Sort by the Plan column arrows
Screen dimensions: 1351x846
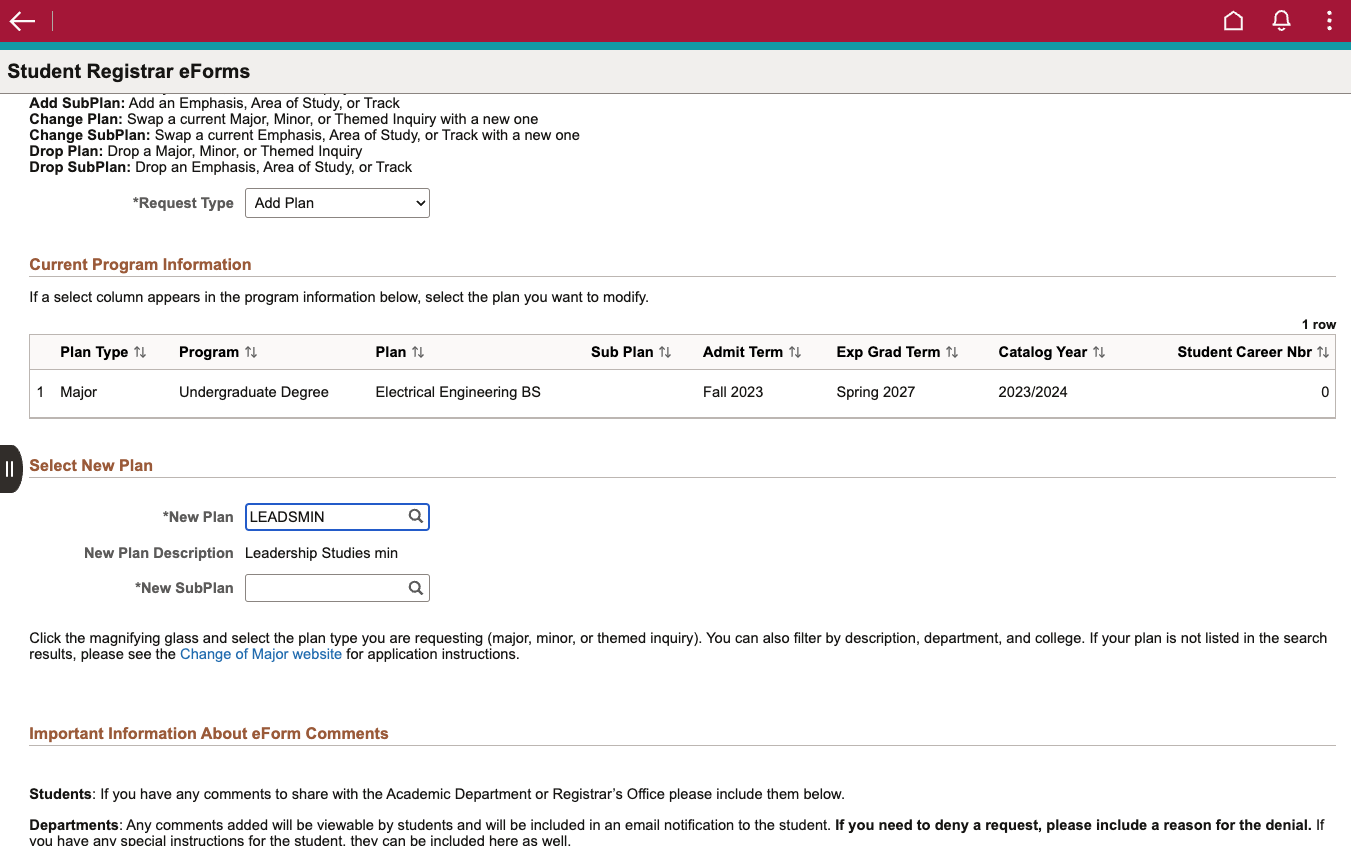click(x=418, y=352)
